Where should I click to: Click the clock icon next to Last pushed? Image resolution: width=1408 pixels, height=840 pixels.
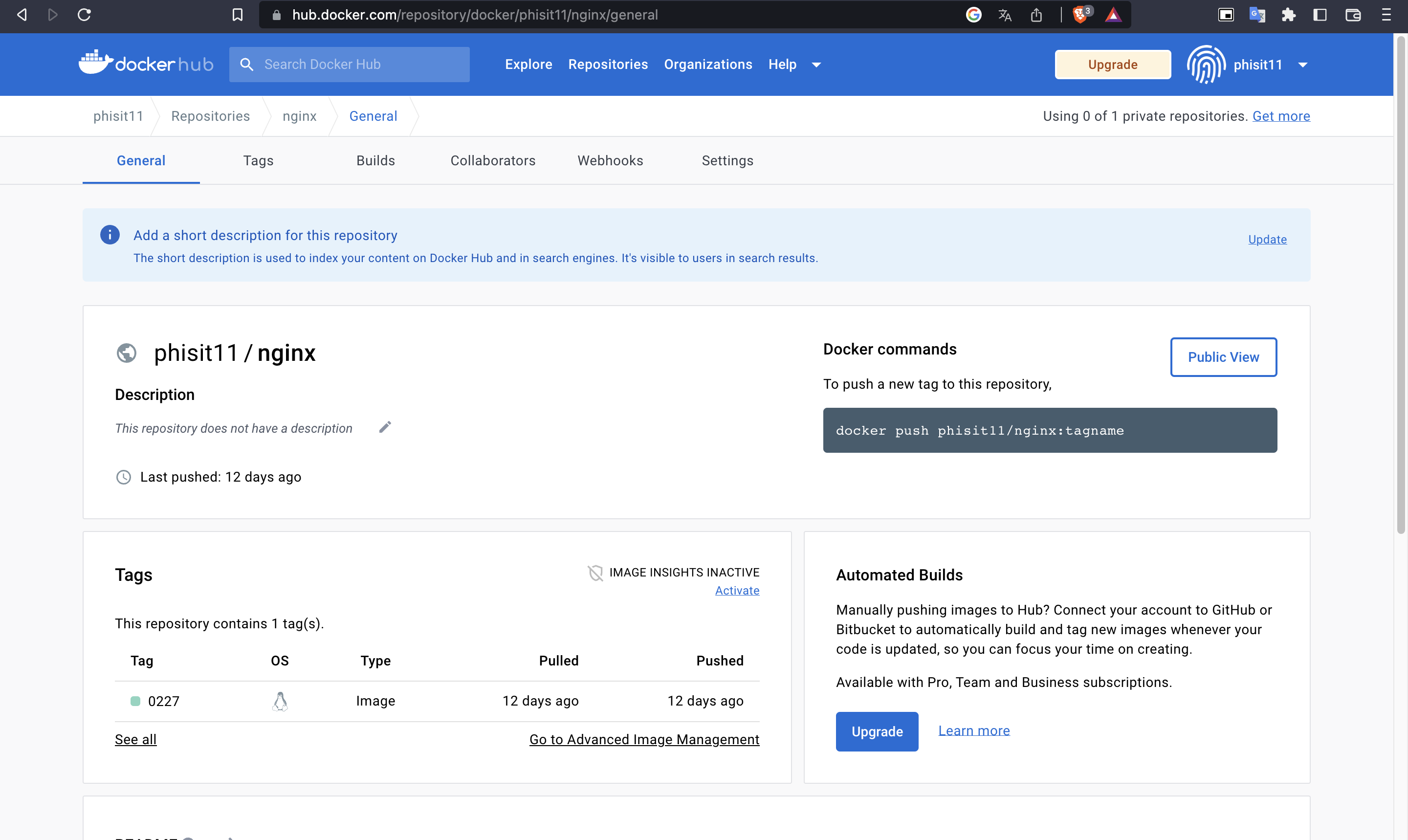pos(123,477)
